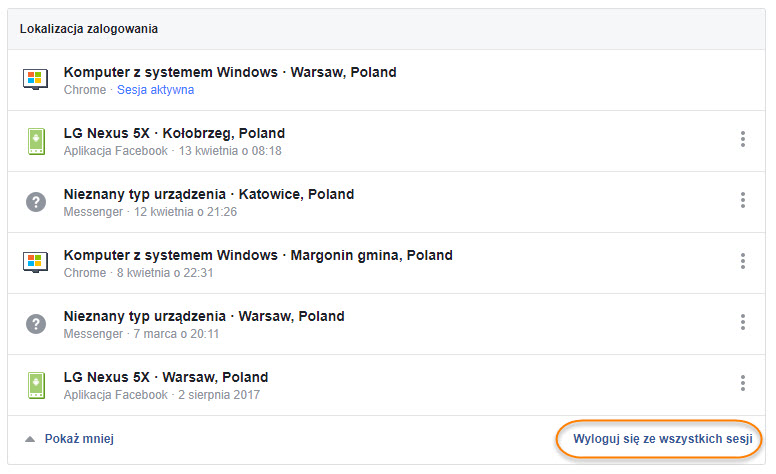Select the LG Nexus 5X Kołobrzeg entry title
776x474 pixels.
pyautogui.click(x=174, y=133)
